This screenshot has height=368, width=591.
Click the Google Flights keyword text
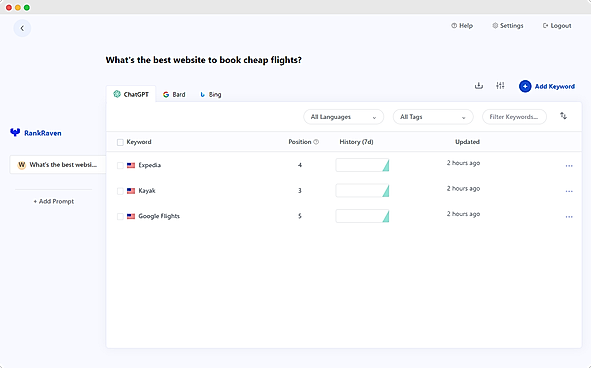[x=159, y=216]
